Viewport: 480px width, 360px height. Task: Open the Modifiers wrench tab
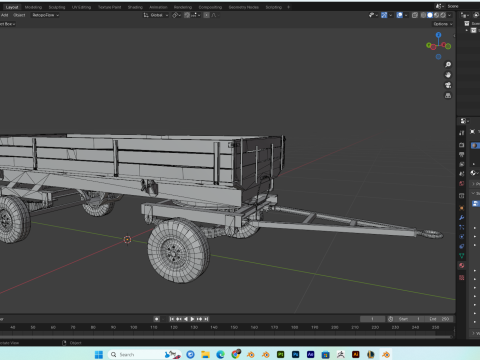click(x=462, y=218)
